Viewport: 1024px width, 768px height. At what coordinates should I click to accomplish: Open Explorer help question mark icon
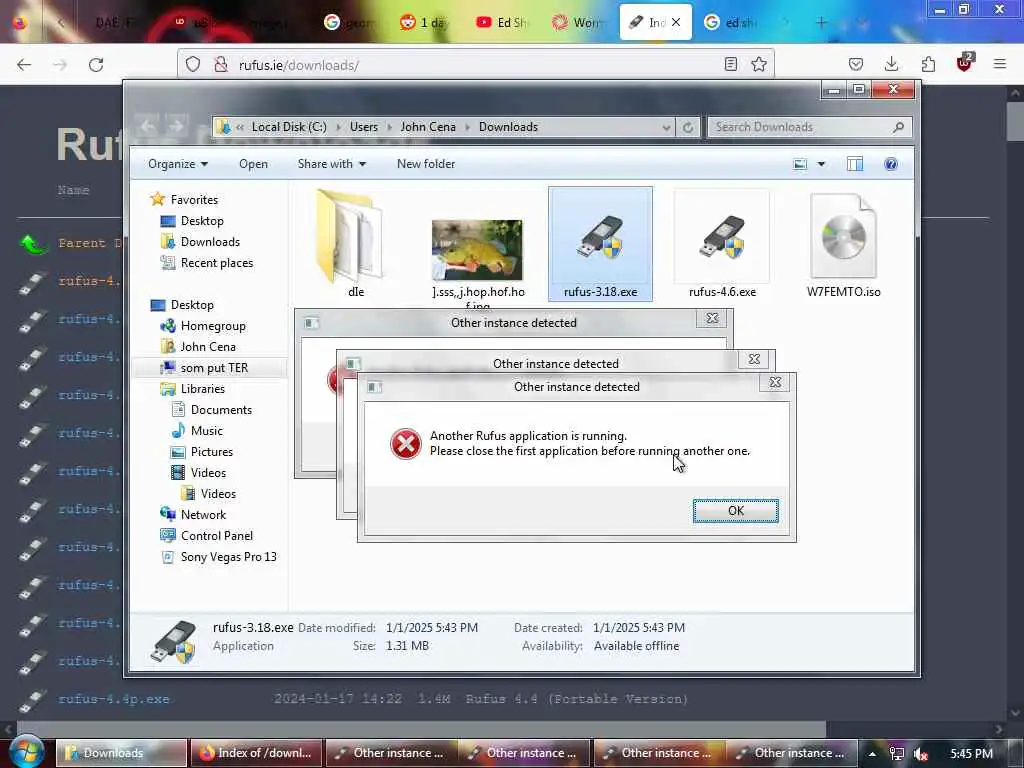pos(891,164)
